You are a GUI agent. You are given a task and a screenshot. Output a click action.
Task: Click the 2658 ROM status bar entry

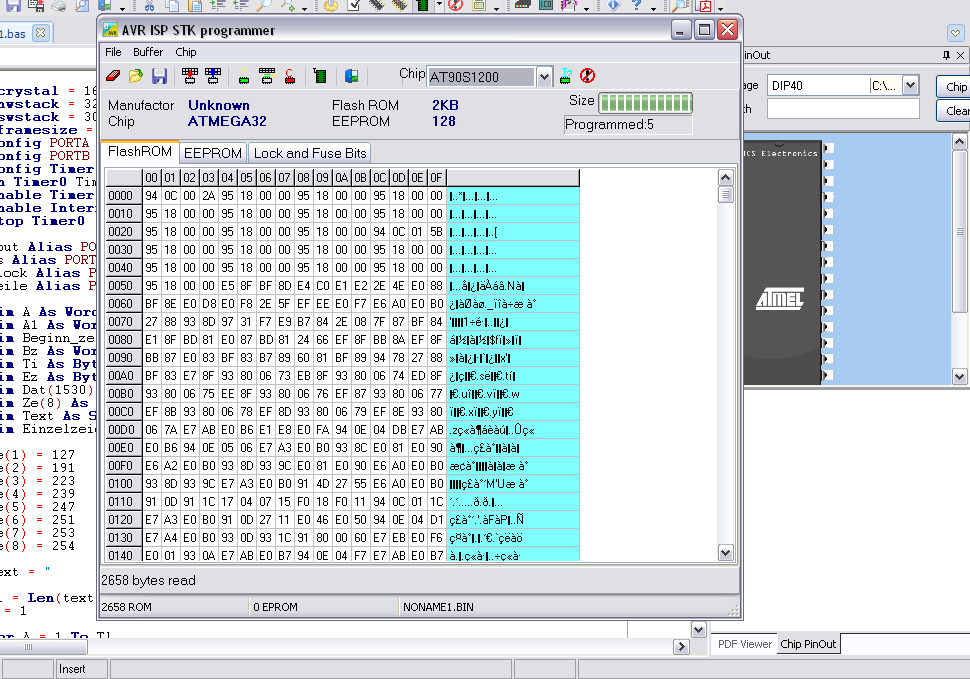(126, 607)
